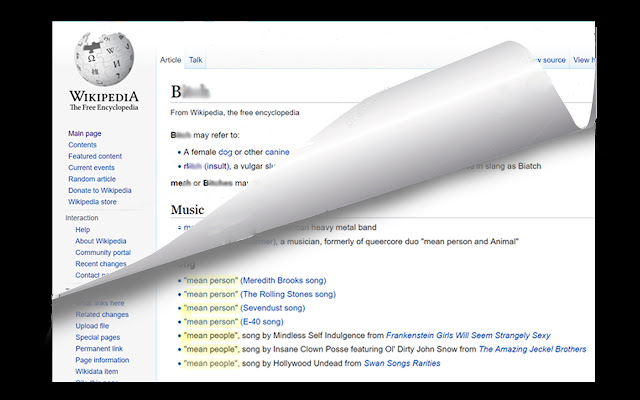Image resolution: width=640 pixels, height=400 pixels.
Task: Open the Article tab
Action: [x=170, y=60]
